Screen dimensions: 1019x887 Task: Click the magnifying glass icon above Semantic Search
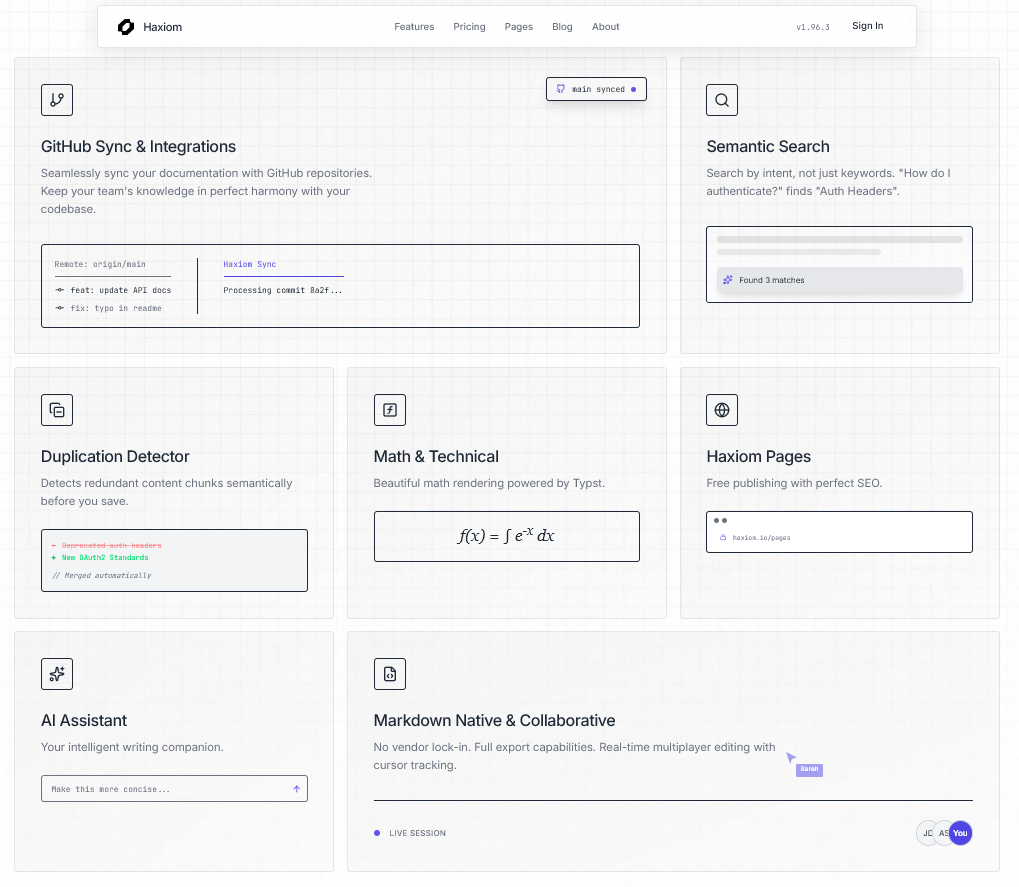coord(721,99)
